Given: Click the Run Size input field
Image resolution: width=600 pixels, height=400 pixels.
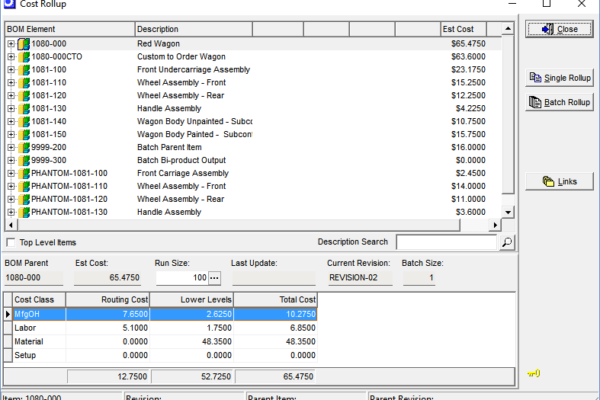Looking at the screenshot, I should [182, 278].
